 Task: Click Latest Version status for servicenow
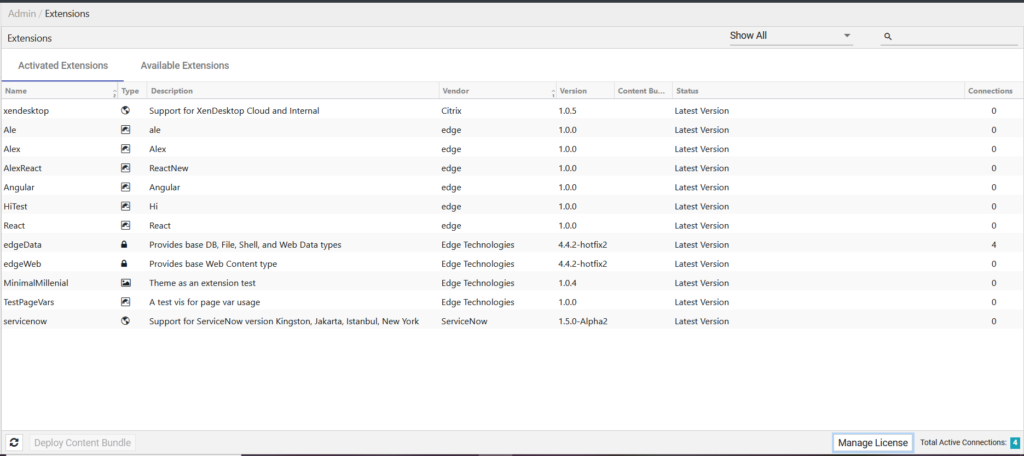tap(702, 321)
